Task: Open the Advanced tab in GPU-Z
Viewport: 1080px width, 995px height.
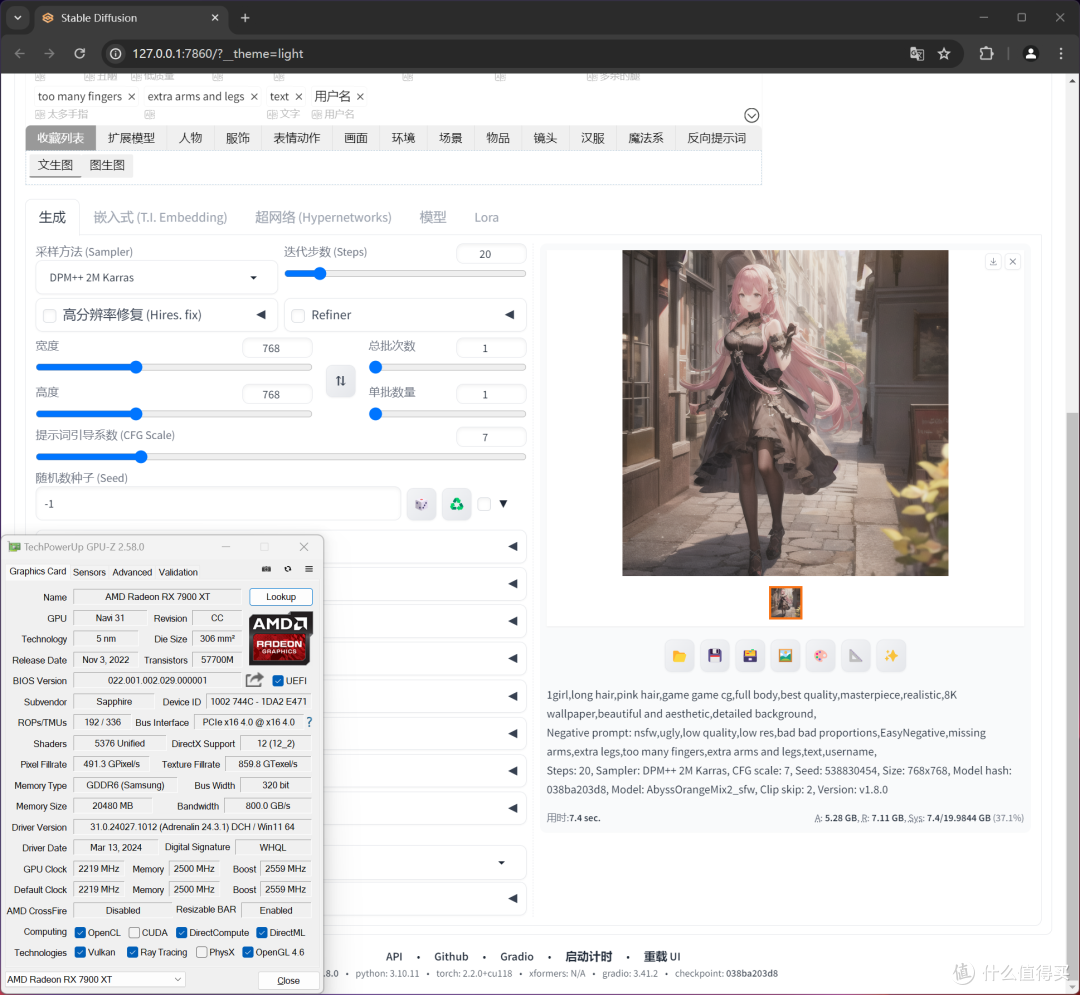Action: point(132,572)
